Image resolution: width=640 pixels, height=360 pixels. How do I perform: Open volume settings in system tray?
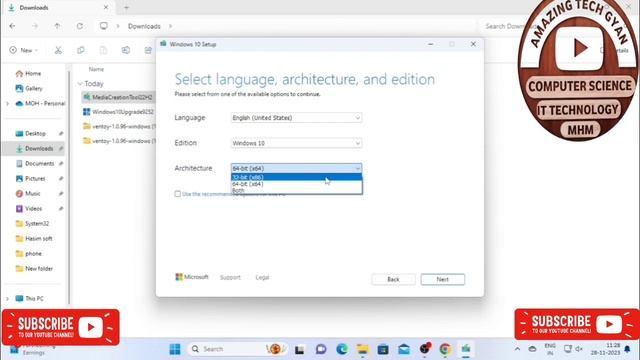pyautogui.click(x=579, y=349)
